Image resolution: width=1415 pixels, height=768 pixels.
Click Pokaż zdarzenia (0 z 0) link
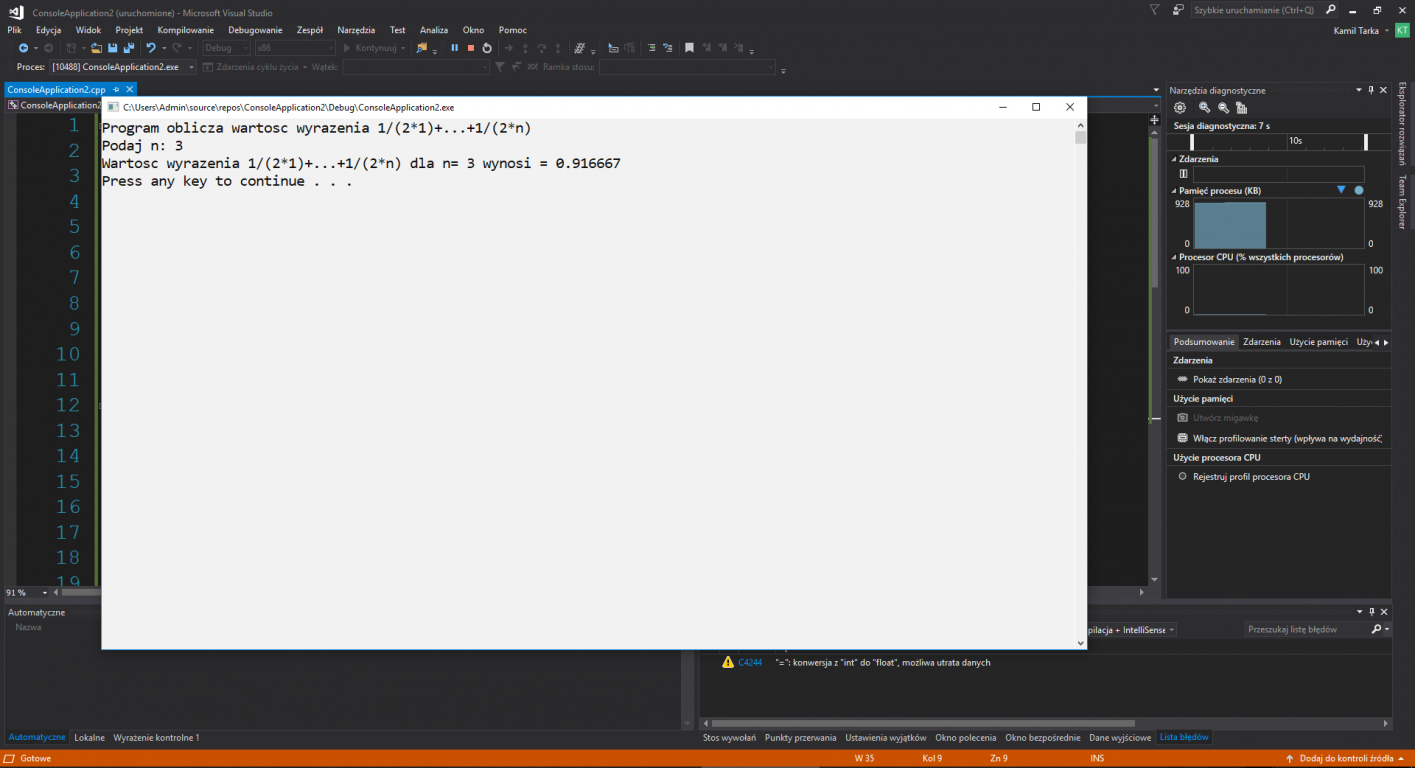[1237, 379]
